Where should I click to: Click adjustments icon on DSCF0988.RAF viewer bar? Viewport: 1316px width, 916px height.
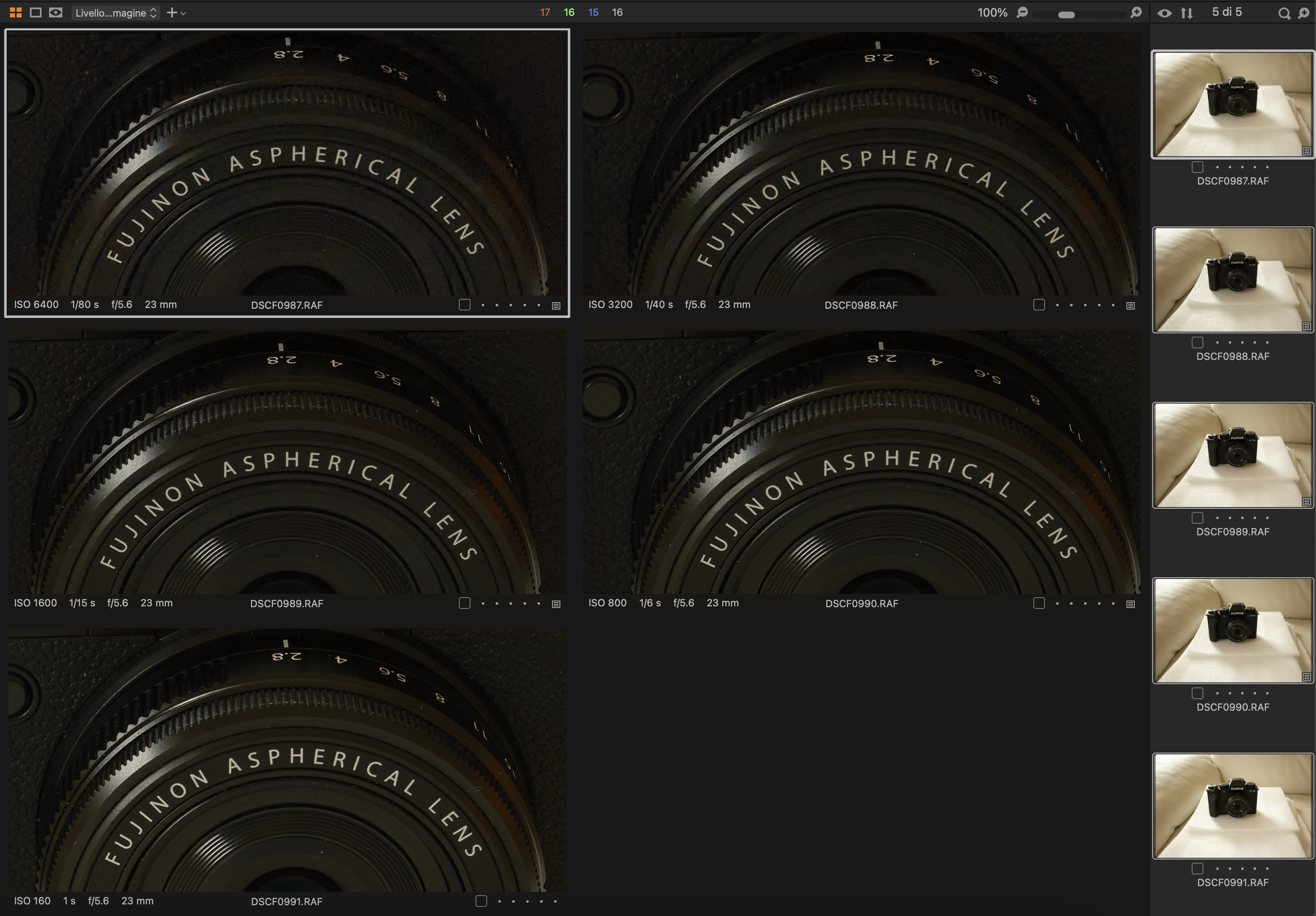[1130, 305]
